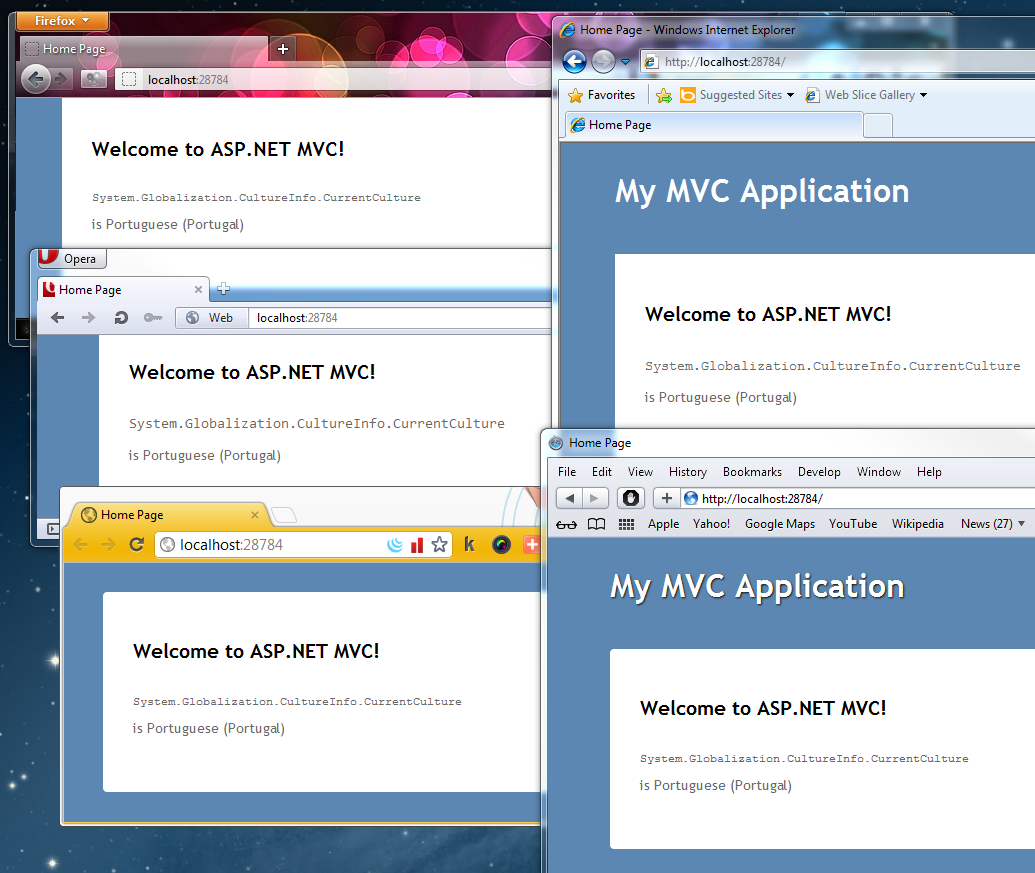Open the Develop menu in Safari
The width and height of the screenshot is (1035, 873).
point(819,472)
